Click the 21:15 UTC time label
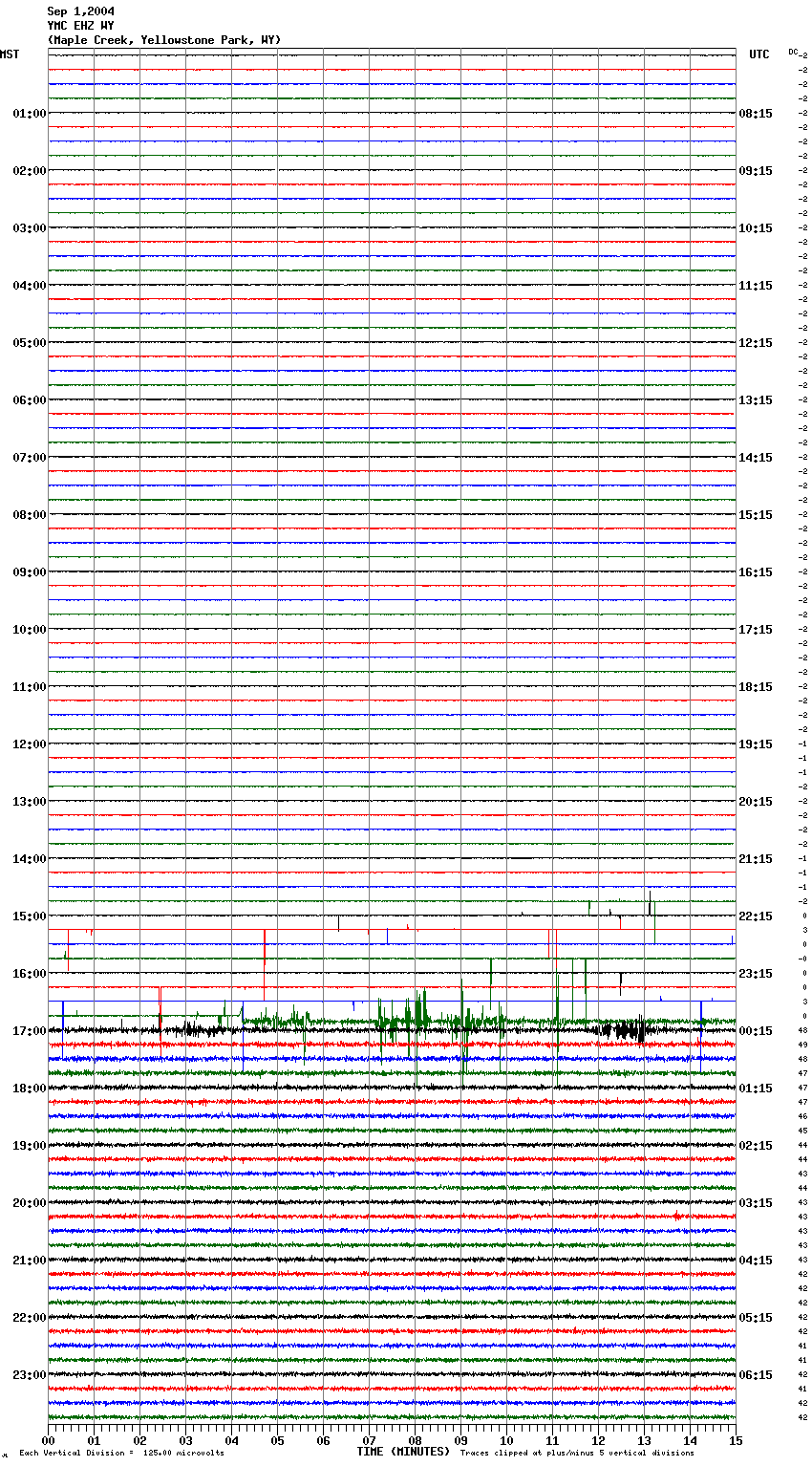Viewport: 812px width, 1466px height. pyautogui.click(x=756, y=859)
